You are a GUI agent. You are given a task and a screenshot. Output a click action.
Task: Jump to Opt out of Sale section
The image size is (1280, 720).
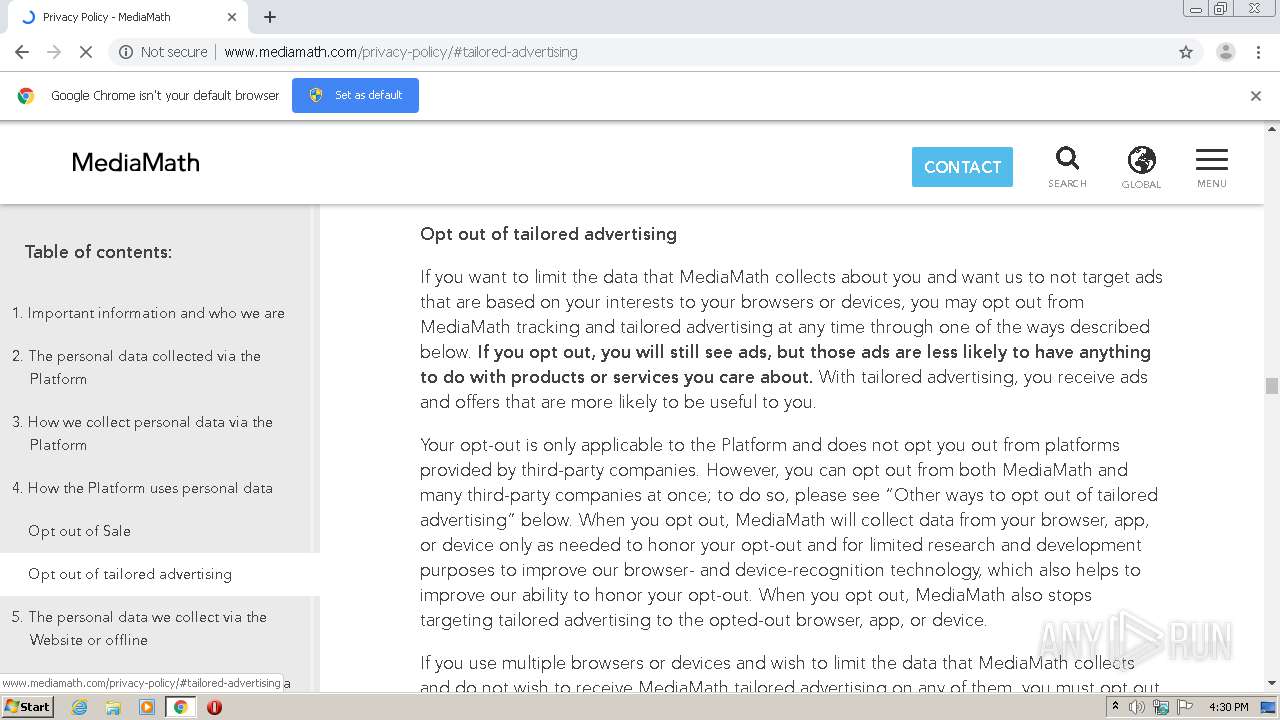pos(80,531)
